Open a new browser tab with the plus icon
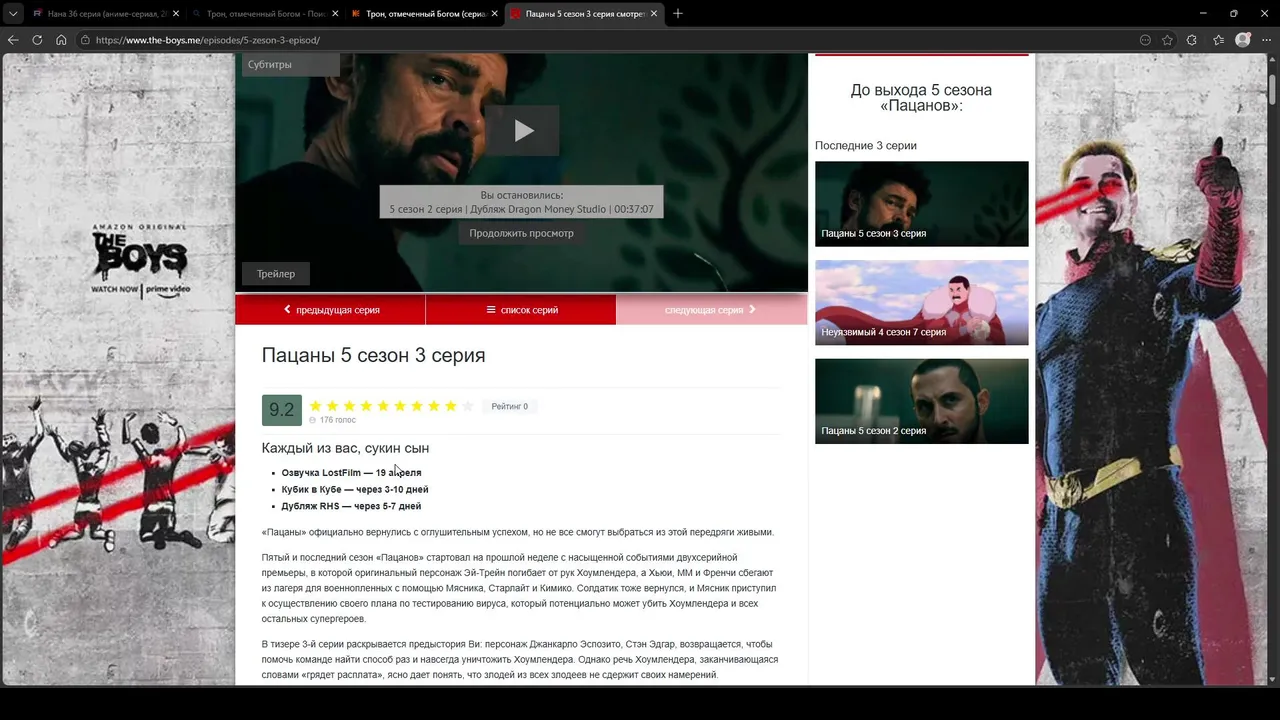The height and width of the screenshot is (720, 1280). pyautogui.click(x=678, y=13)
